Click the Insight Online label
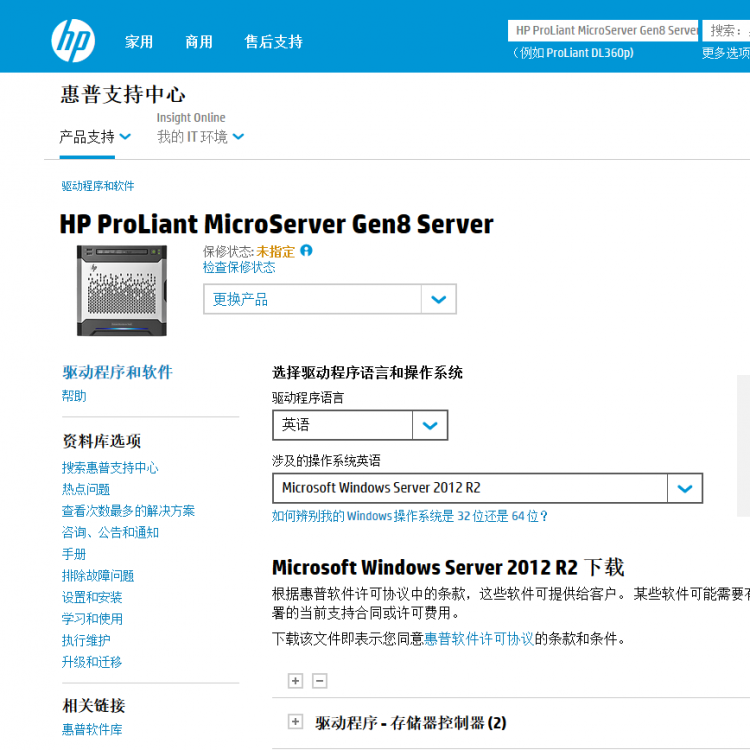Screen dimensions: 750x750 (x=191, y=117)
